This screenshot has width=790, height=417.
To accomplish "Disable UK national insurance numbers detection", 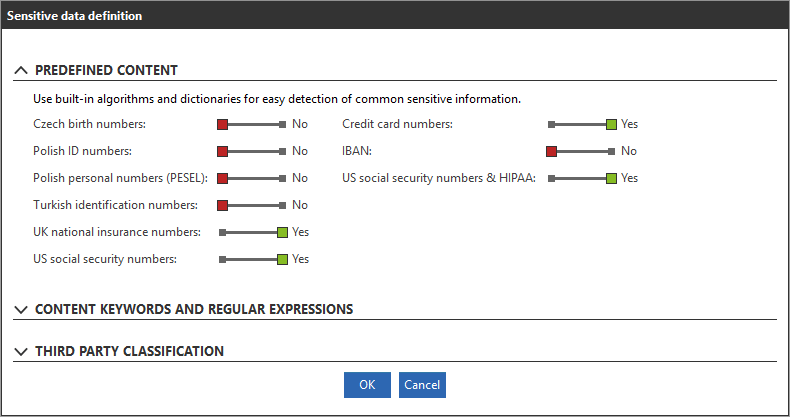I will point(253,232).
